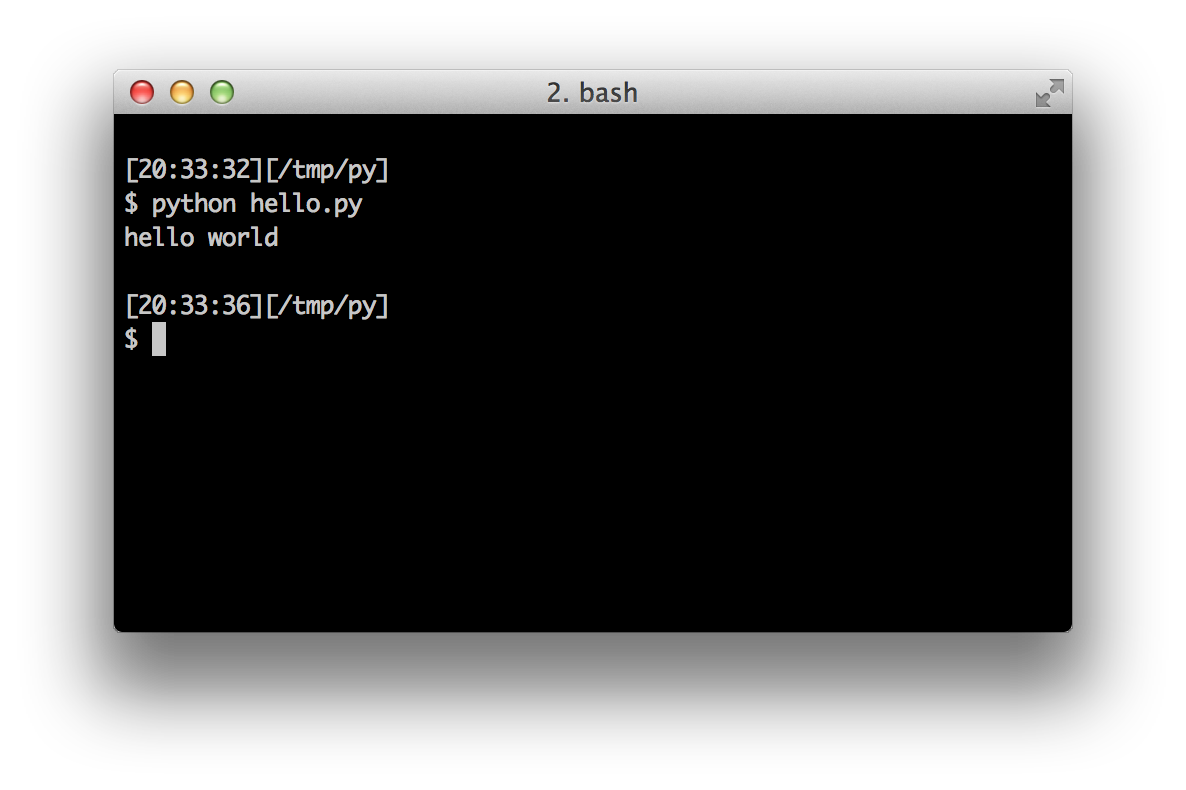1186x790 pixels.
Task: Click the green zoom button
Action: pyautogui.click(x=222, y=93)
